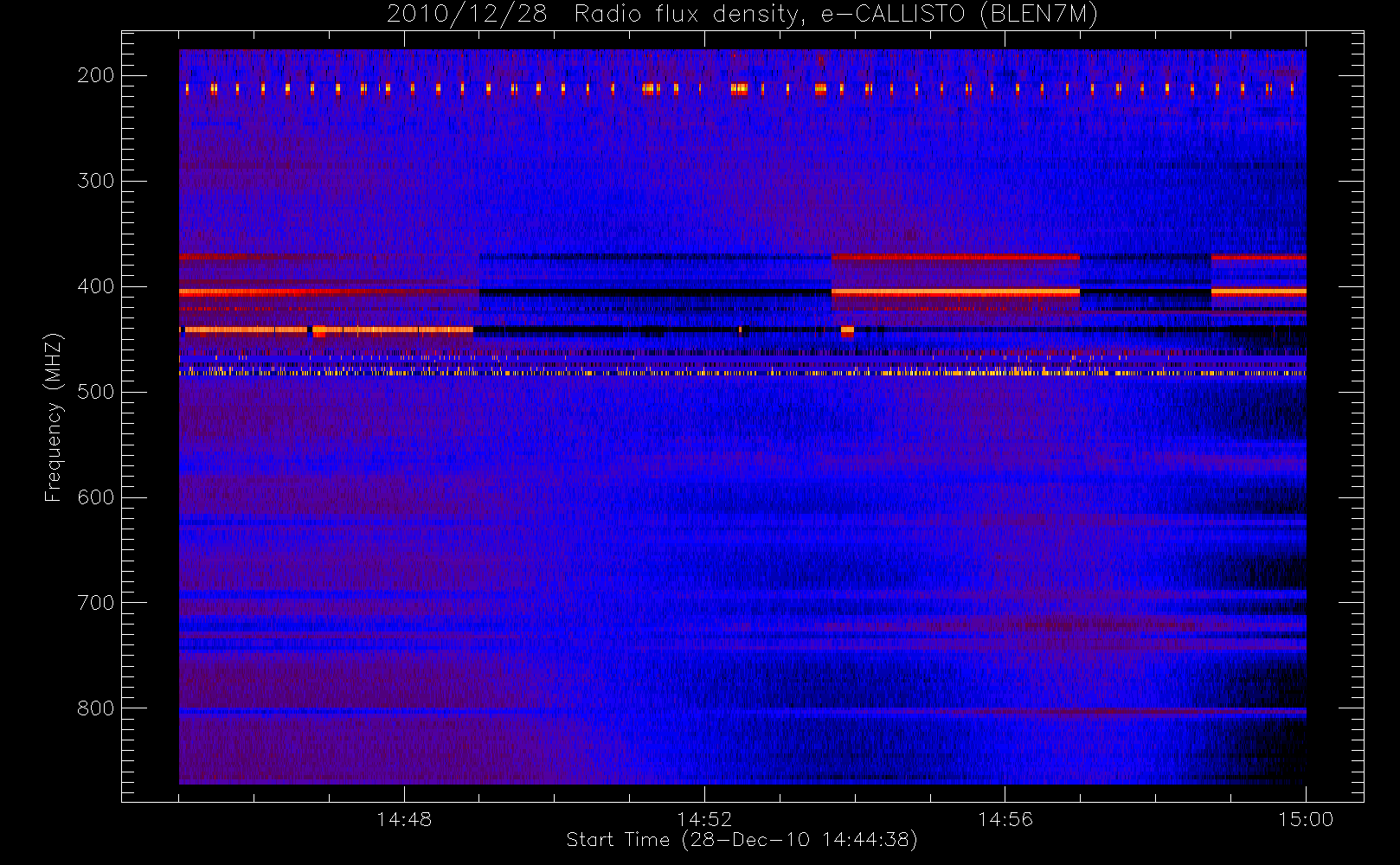This screenshot has height=865, width=1400.
Task: Click the 14:48 time tick label
Action: 404,819
